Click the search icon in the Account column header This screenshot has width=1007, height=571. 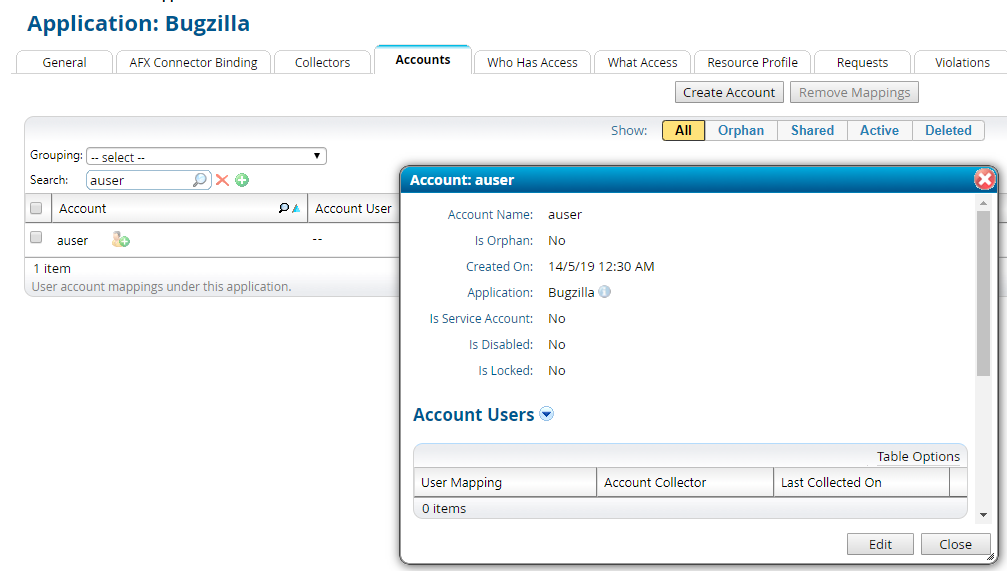point(284,209)
